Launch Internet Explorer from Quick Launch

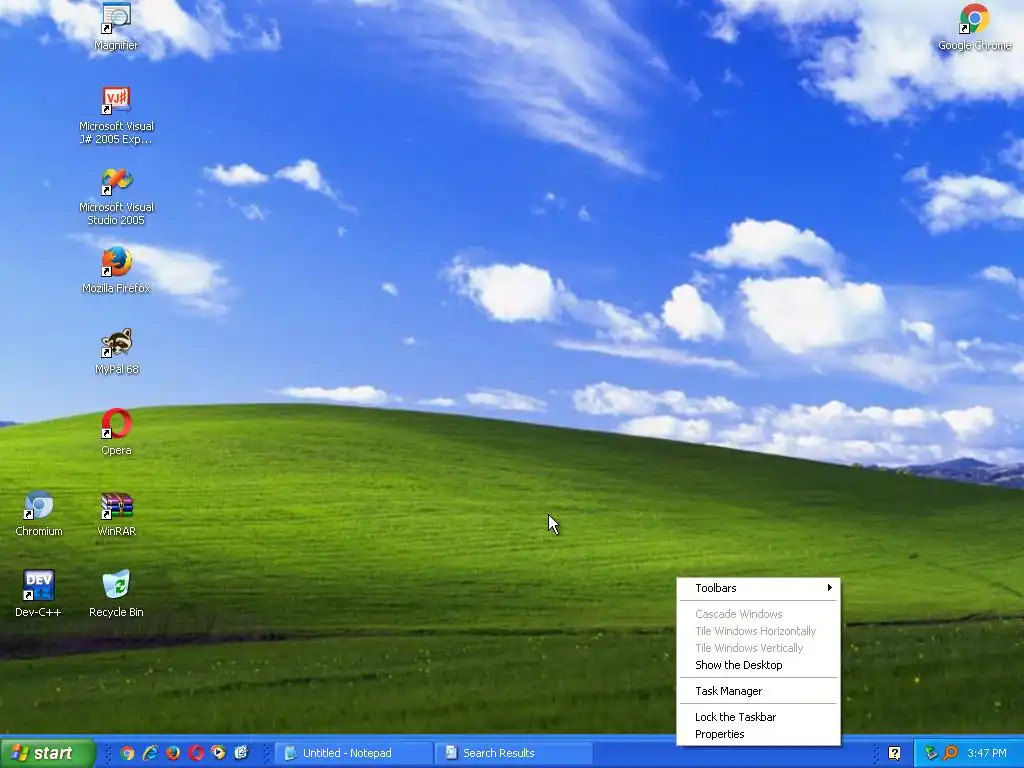coord(150,753)
